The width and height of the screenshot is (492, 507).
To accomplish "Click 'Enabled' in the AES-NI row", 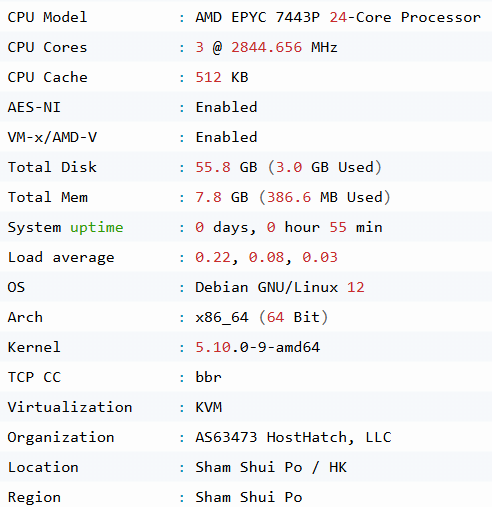I will pyautogui.click(x=226, y=107).
